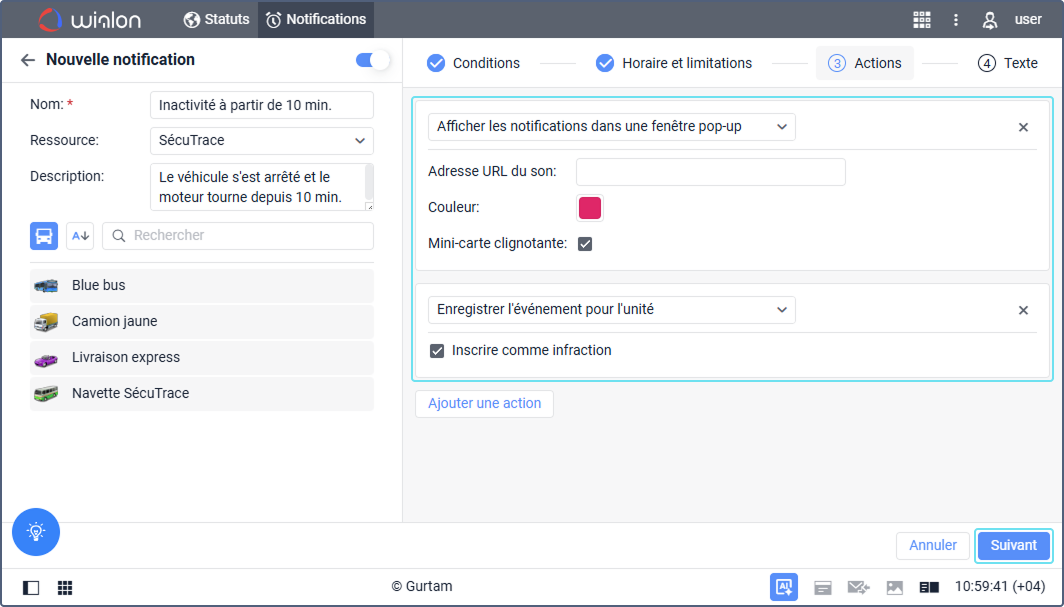Uncheck Mini-carte clignotante checkbox
This screenshot has height=607, width=1064.
585,243
